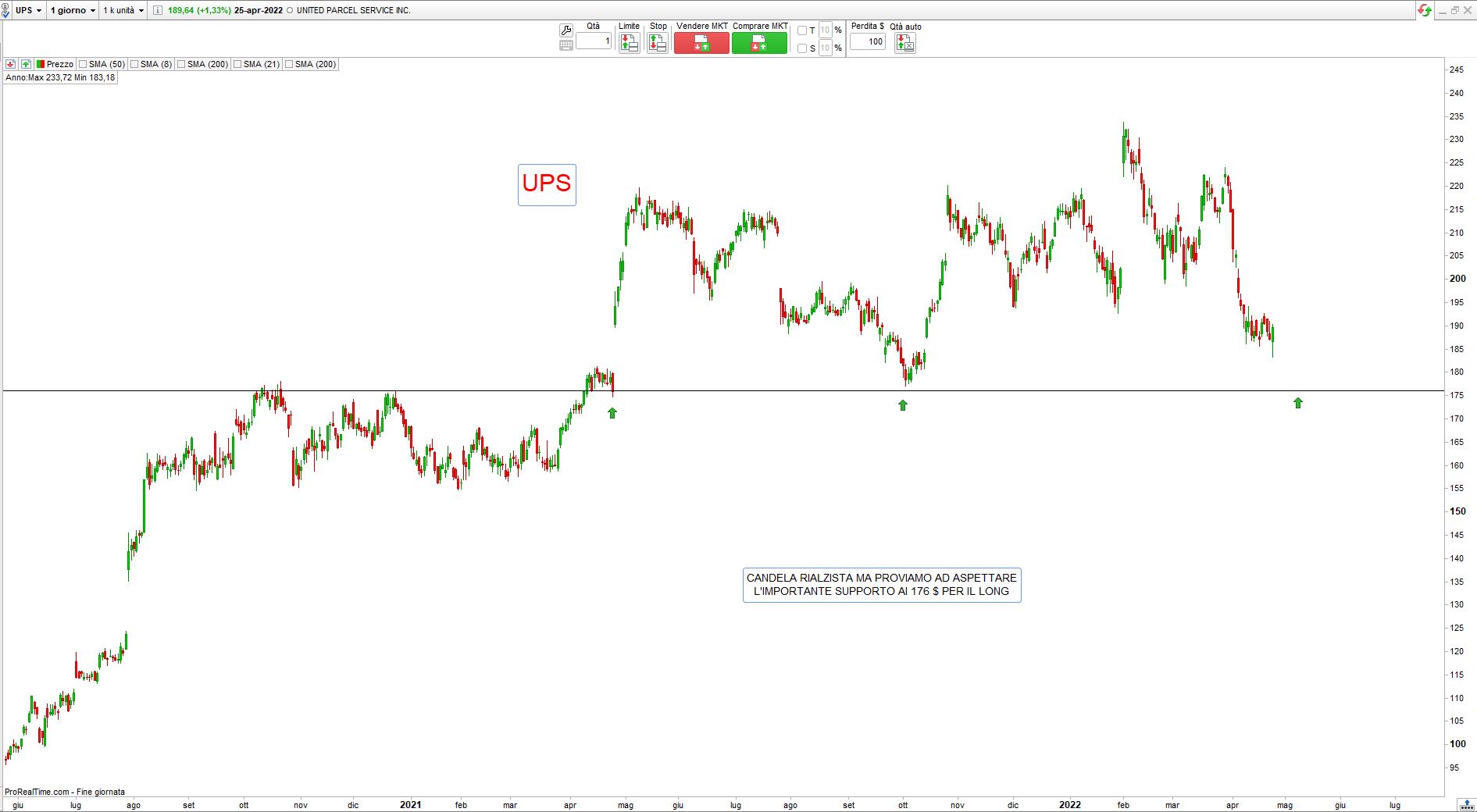This screenshot has height=812, width=1477.
Task: Expand the '1 giorno' timeframe dropdown
Action: click(x=73, y=10)
